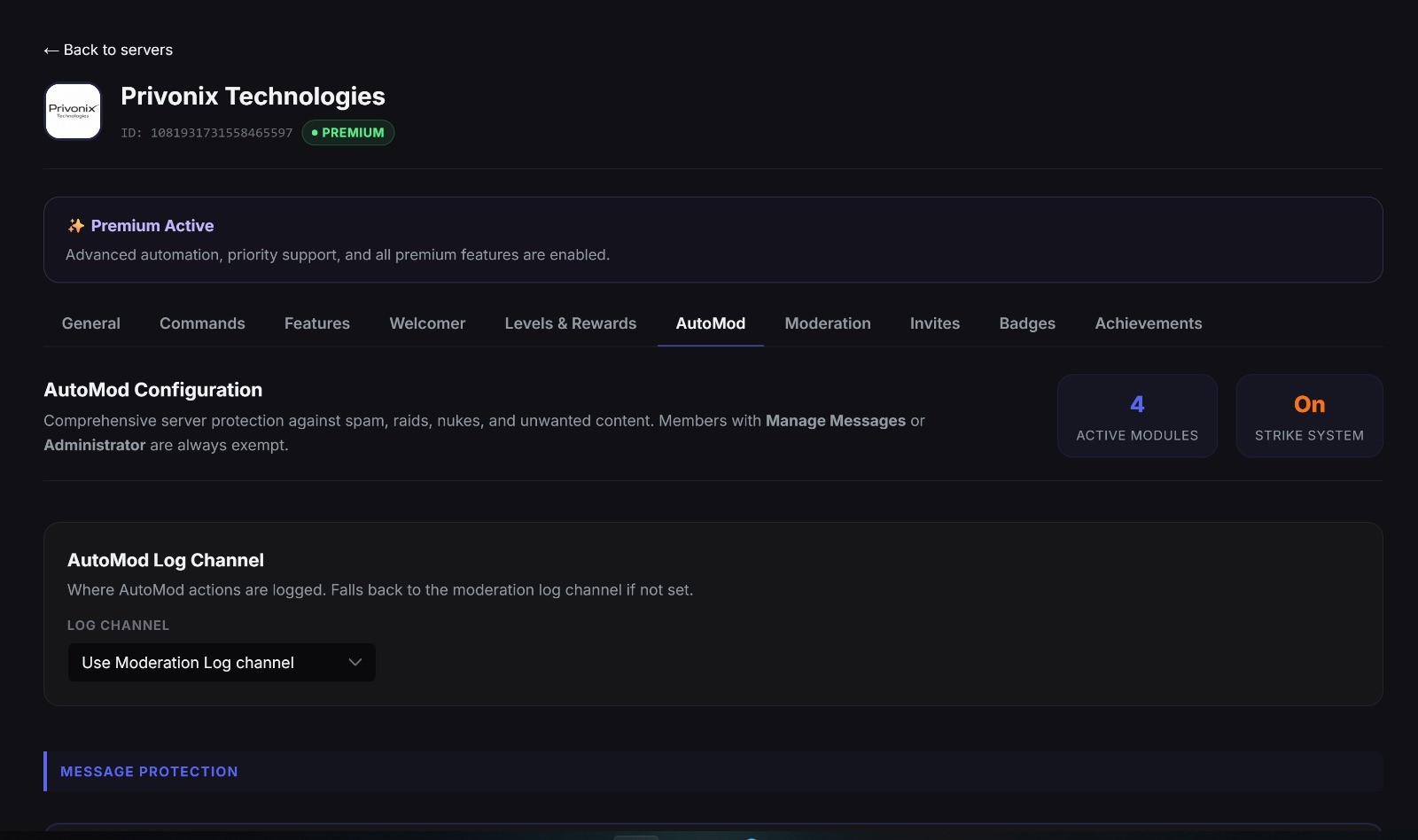Switch to the Achievements tab
Screen dimensions: 1418x840
1148,323
